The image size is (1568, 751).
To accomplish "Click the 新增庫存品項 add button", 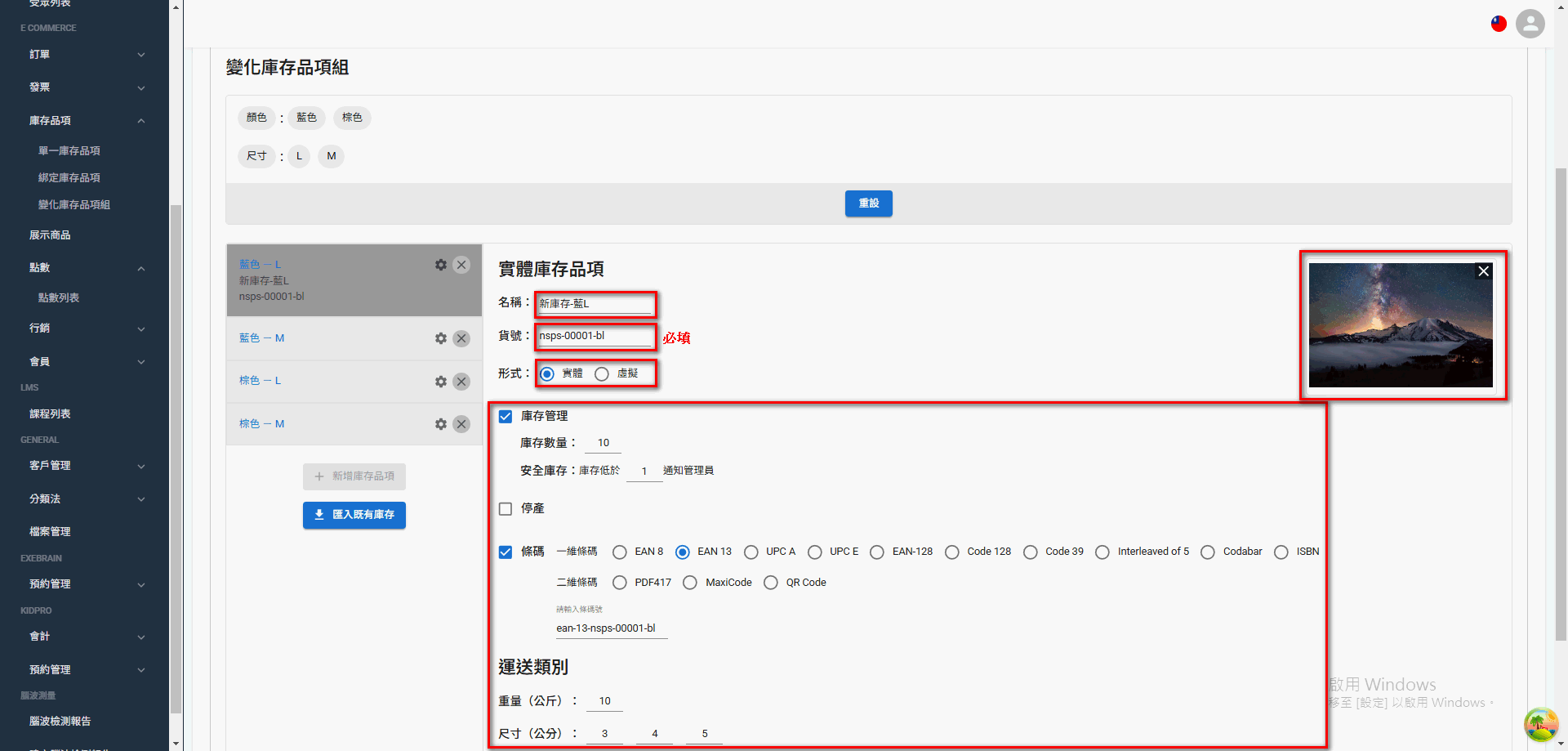I will point(354,476).
